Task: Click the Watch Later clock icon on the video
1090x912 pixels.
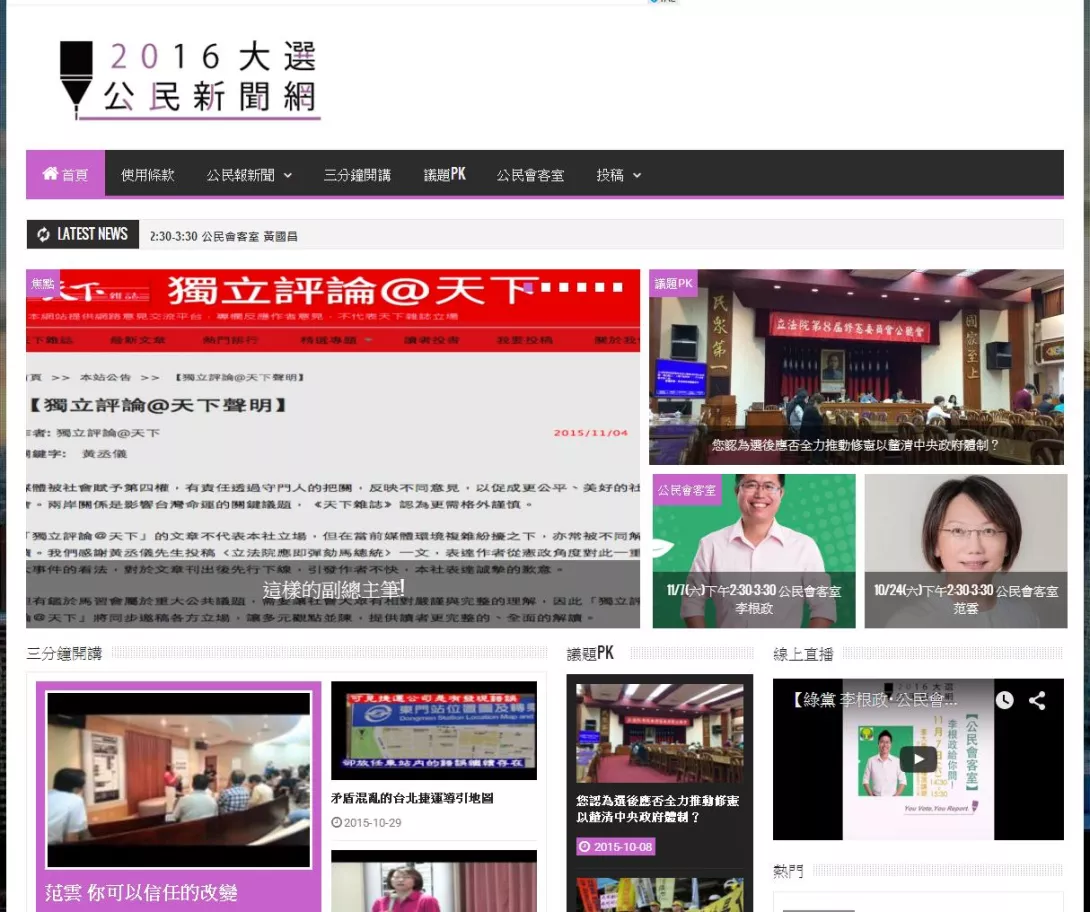Action: [1004, 700]
